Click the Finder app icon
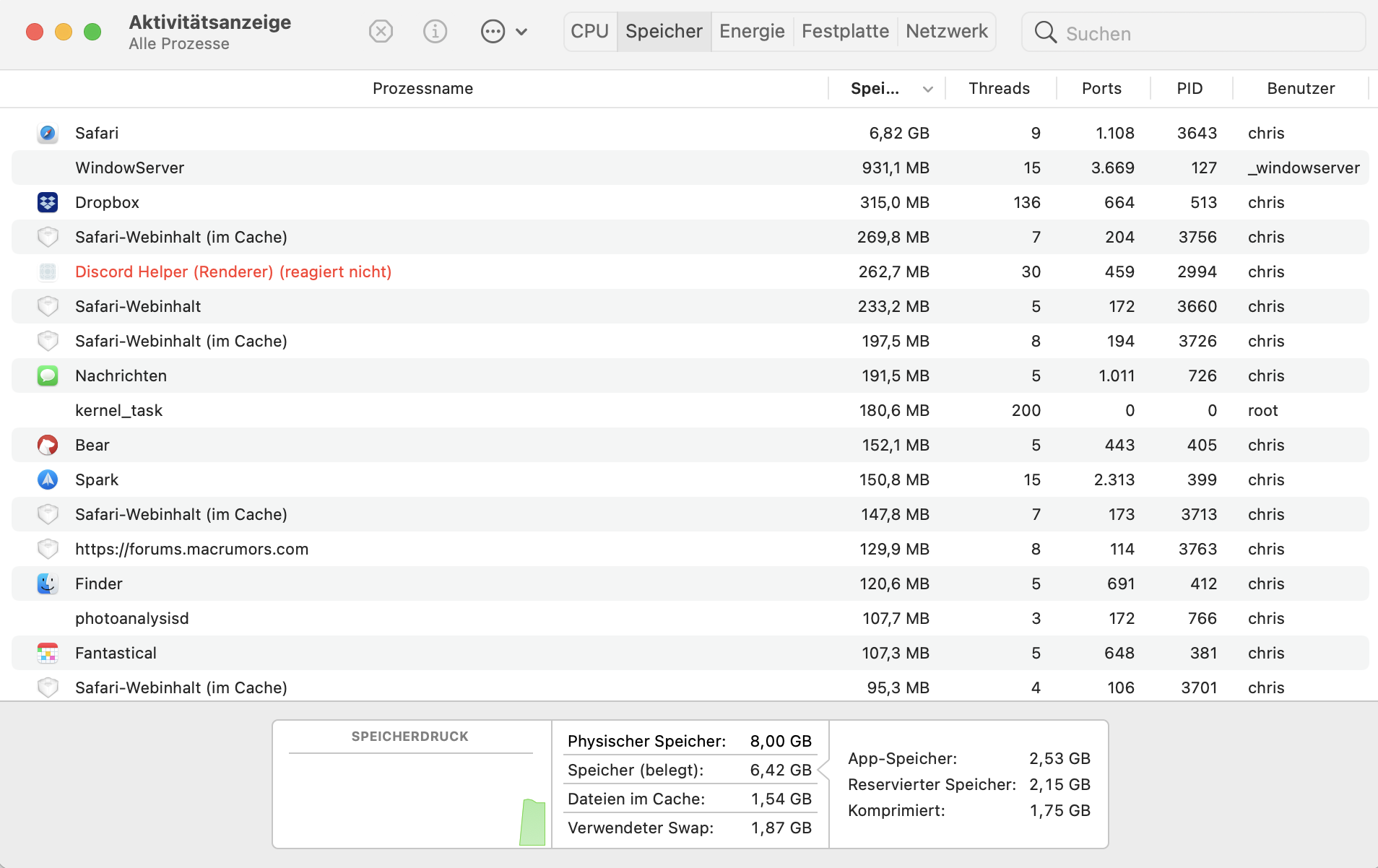Viewport: 1378px width, 868px height. tap(48, 583)
